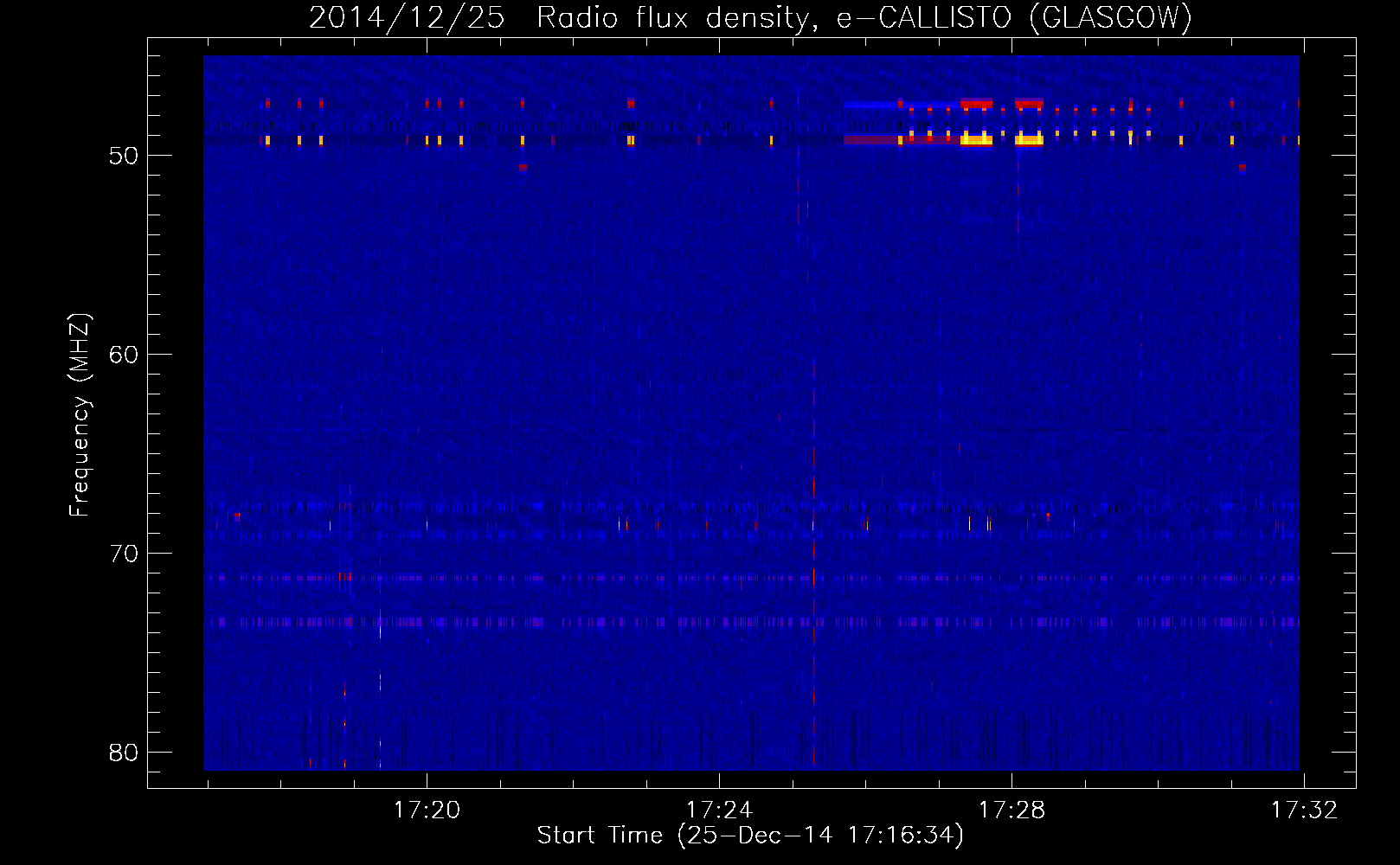The image size is (1400, 865).
Task: Click the 60 MHz frequency tick label
Action: pyautogui.click(x=124, y=355)
